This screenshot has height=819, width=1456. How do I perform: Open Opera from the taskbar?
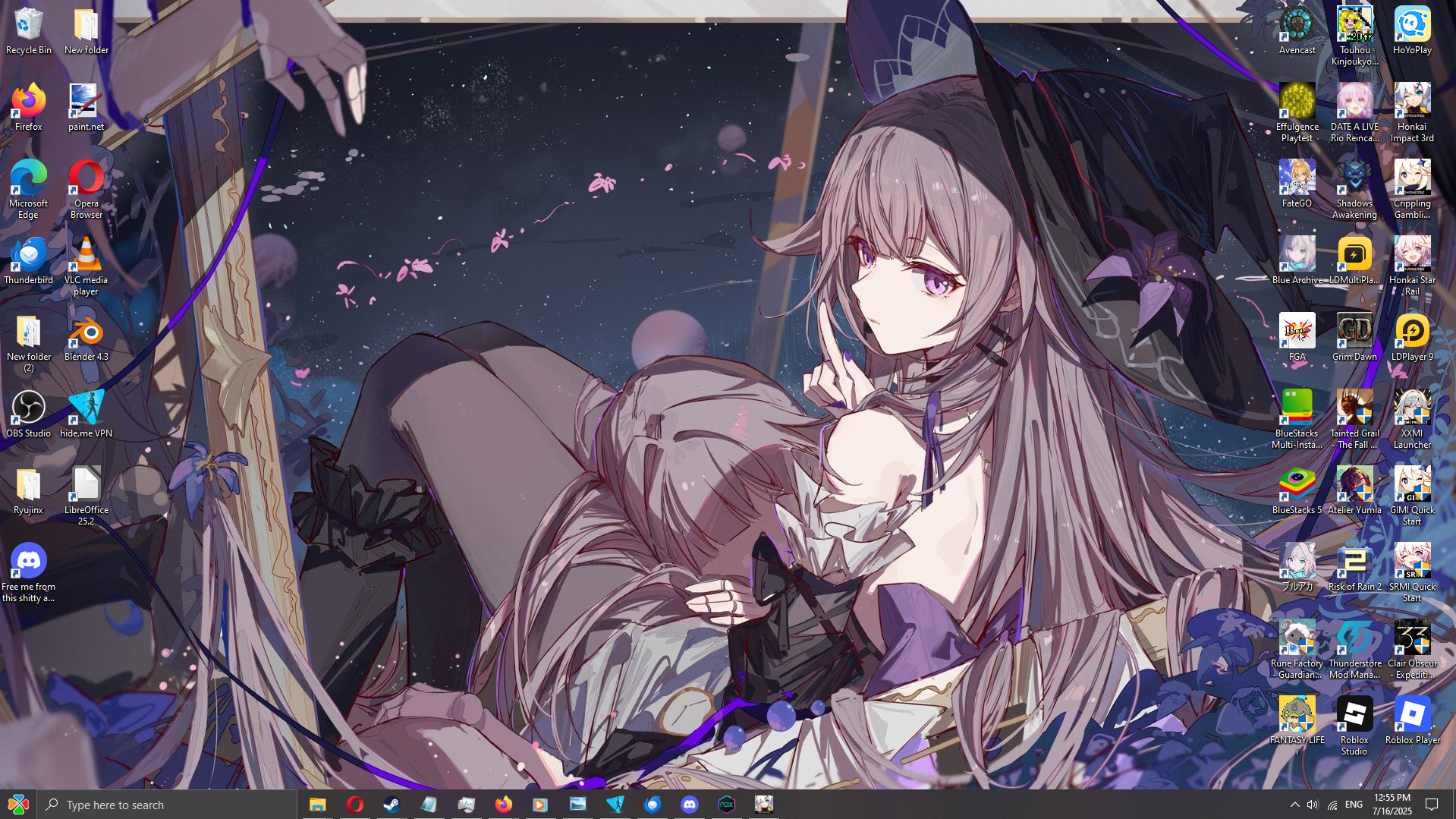tap(354, 804)
